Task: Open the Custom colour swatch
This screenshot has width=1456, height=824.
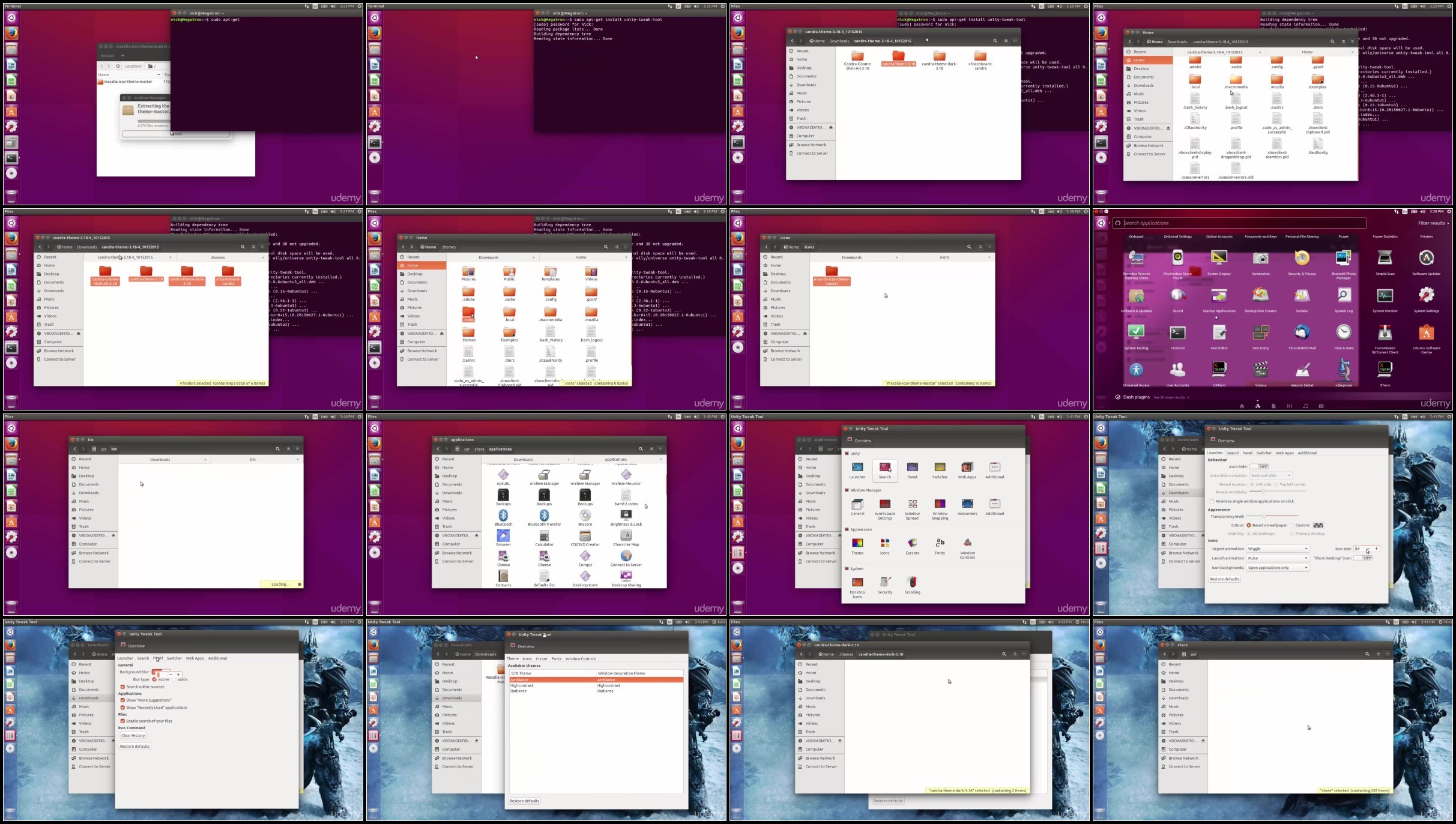Action: [1318, 525]
